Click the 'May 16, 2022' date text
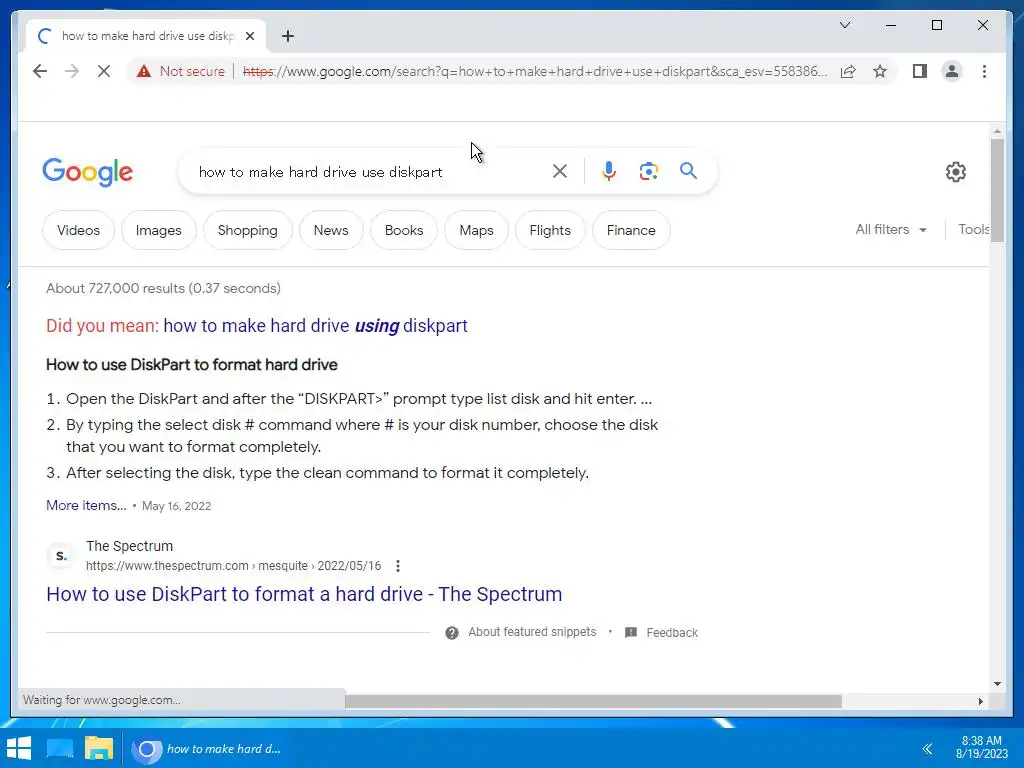The width and height of the screenshot is (1024, 768). click(x=176, y=505)
